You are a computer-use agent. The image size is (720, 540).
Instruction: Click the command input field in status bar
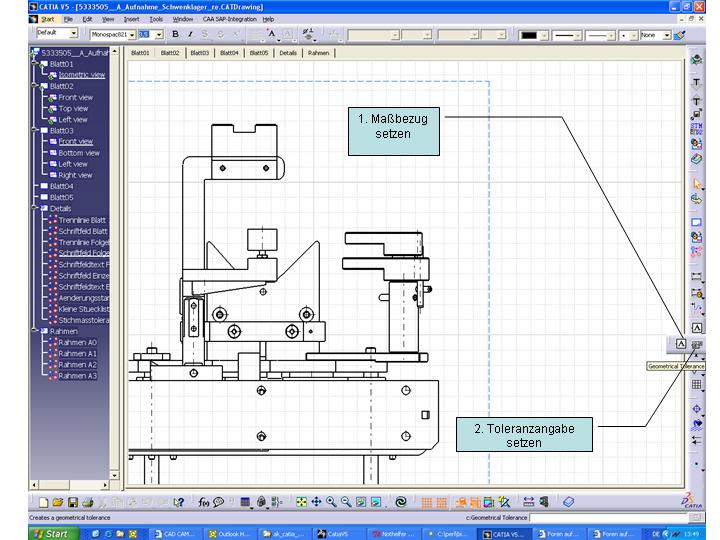609,518
